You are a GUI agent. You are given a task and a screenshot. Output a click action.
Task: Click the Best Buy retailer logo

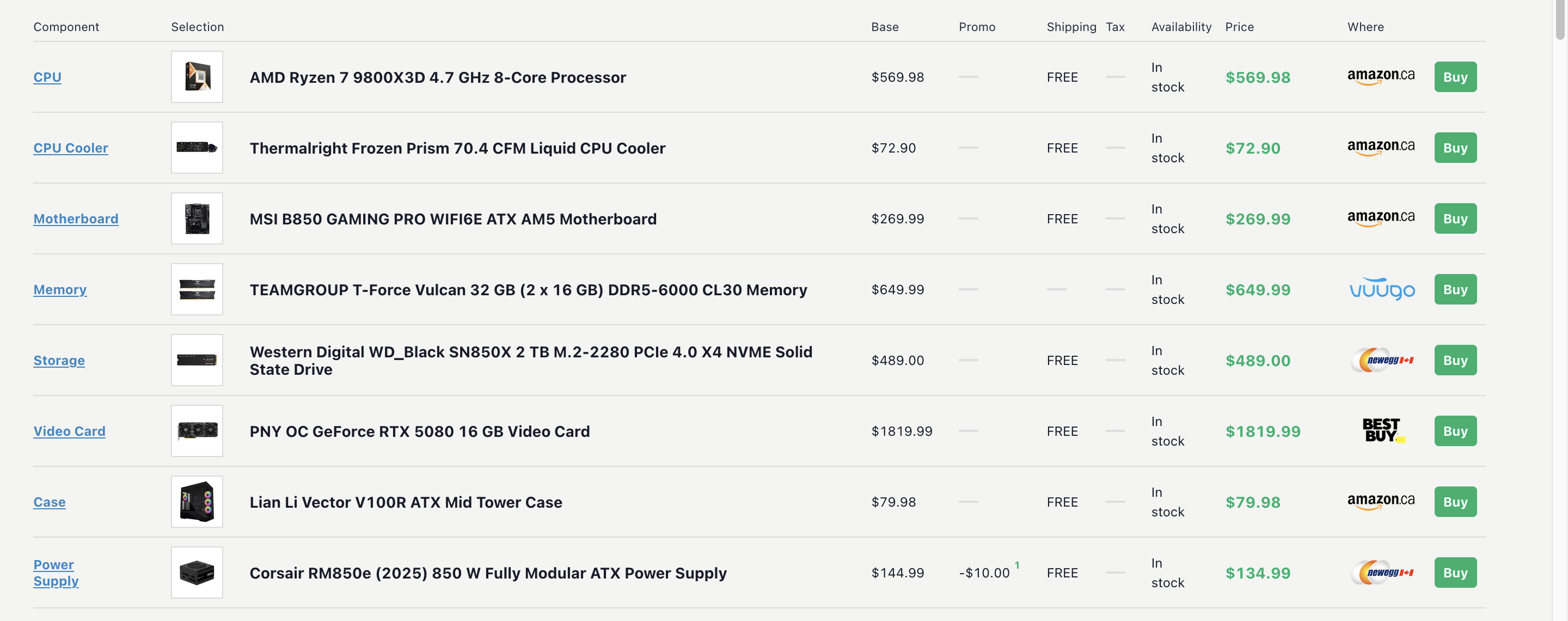click(x=1382, y=430)
